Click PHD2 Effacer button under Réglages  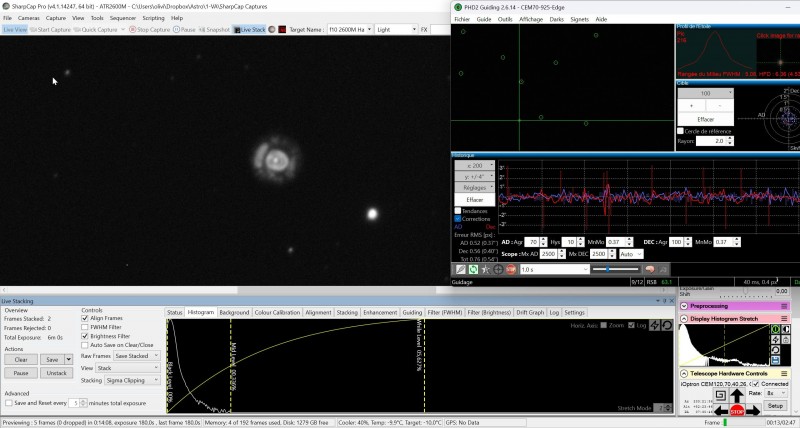point(474,199)
